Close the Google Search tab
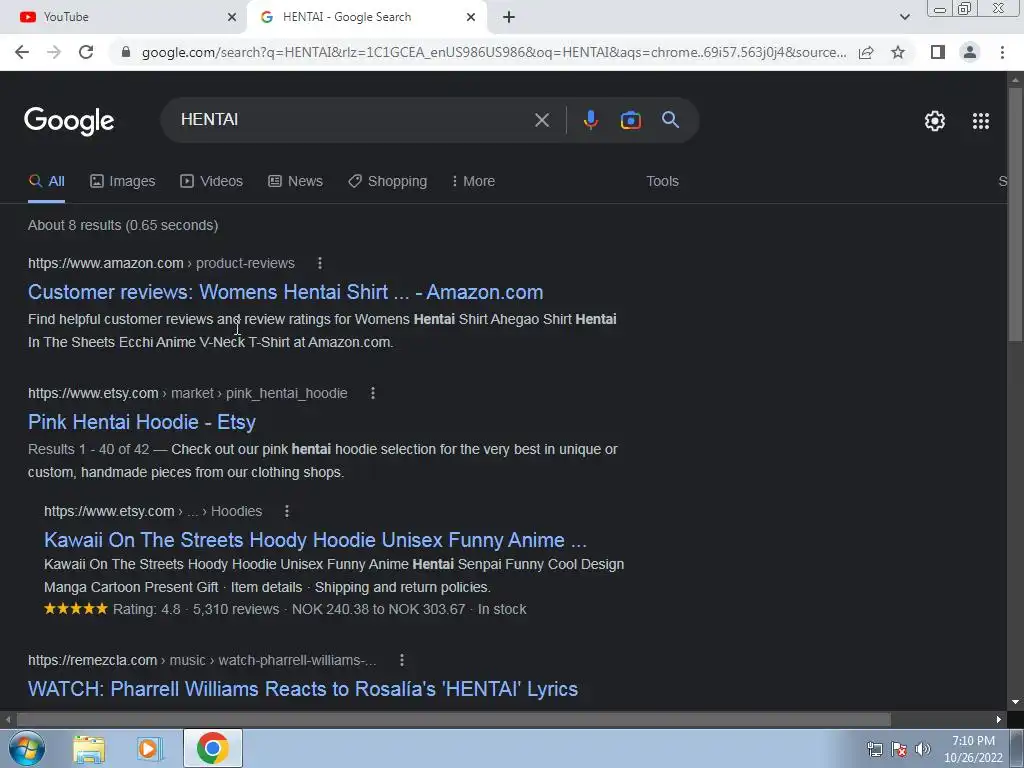Screen dimensions: 1024x768 click(x=471, y=17)
